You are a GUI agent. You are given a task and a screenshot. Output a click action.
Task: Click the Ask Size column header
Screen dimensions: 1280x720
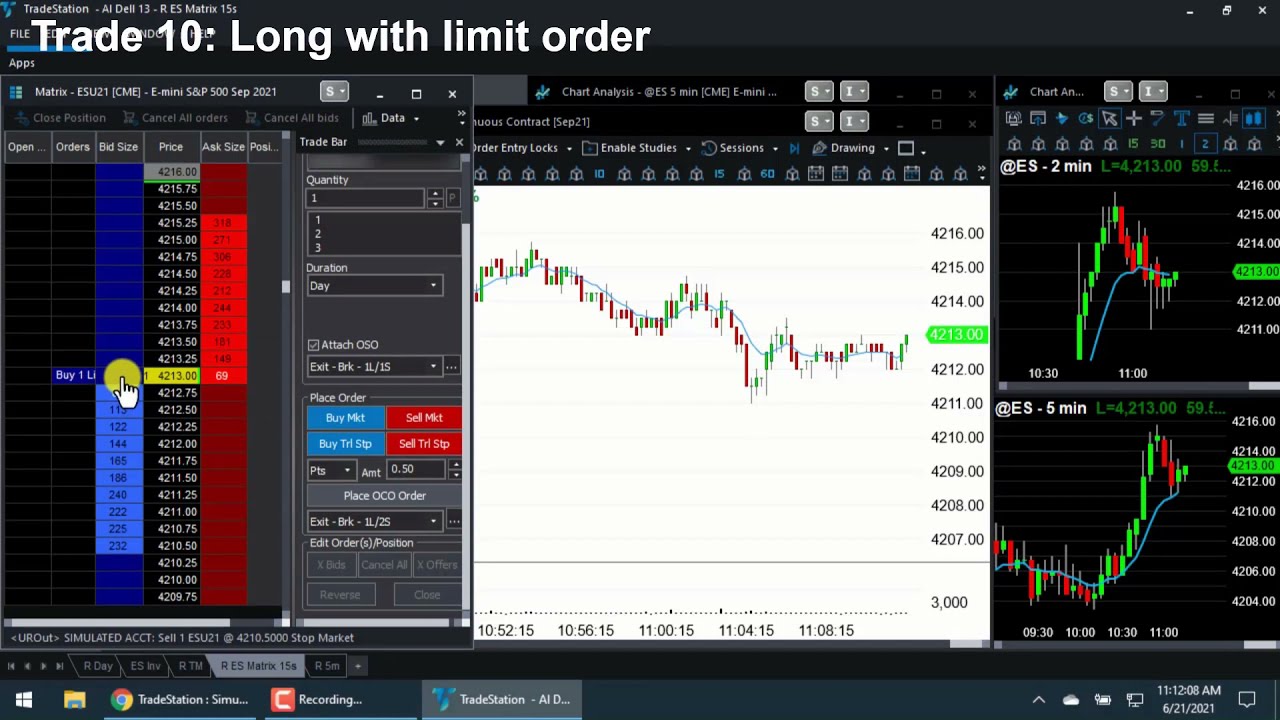[223, 147]
